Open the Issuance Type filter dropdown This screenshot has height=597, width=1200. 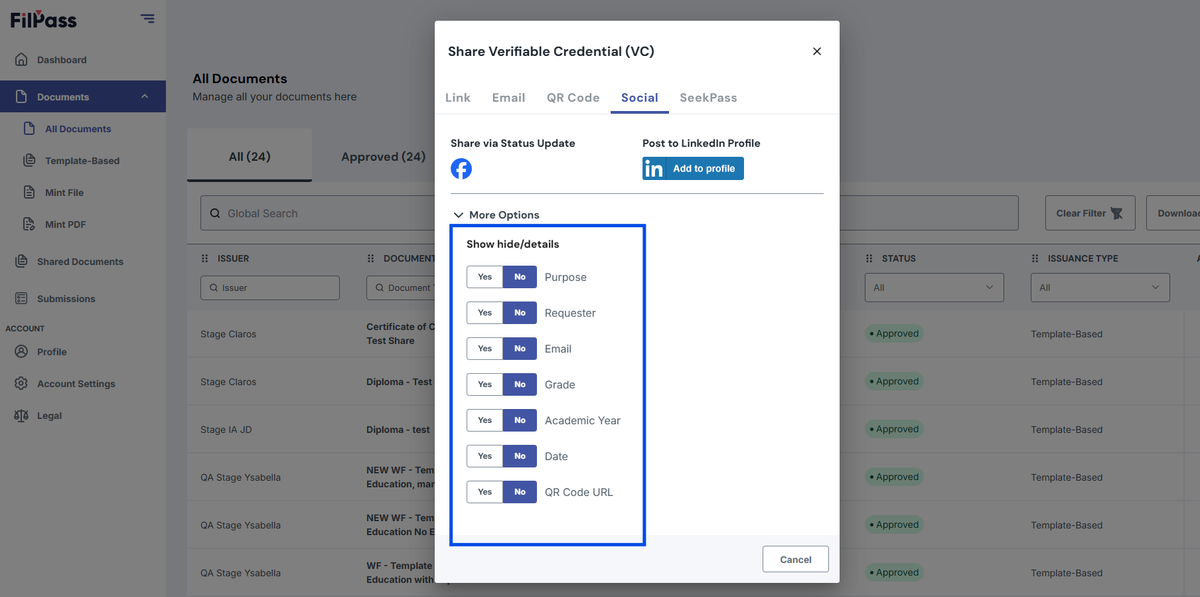[1100, 288]
